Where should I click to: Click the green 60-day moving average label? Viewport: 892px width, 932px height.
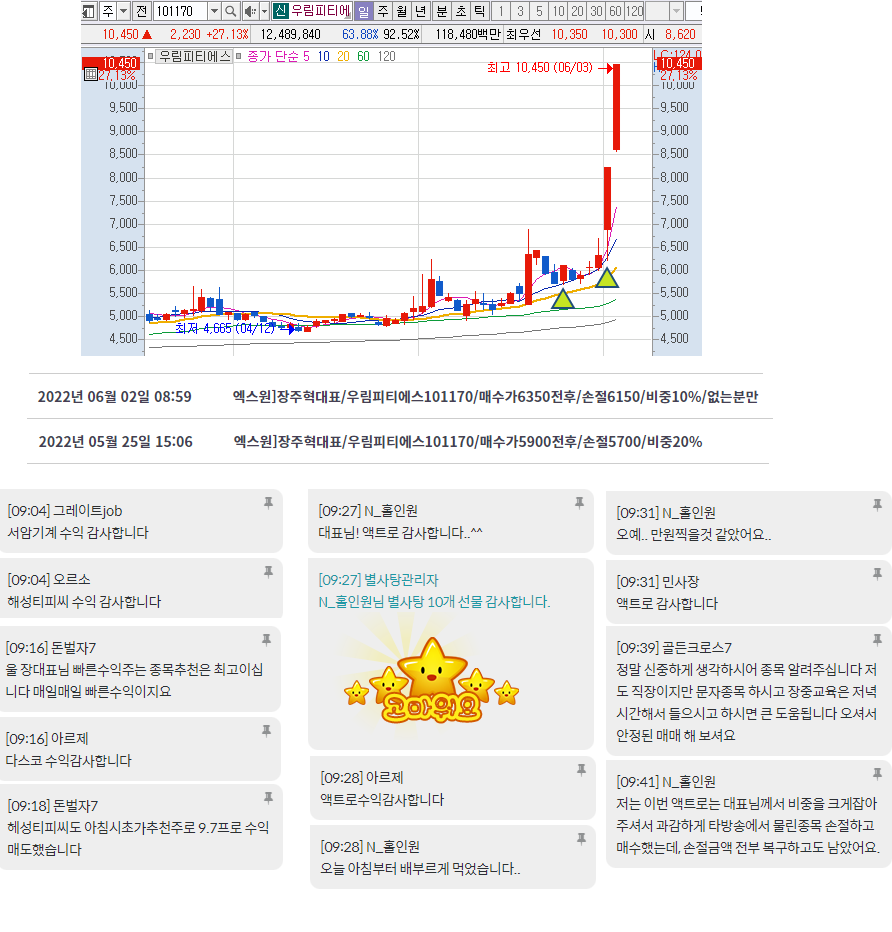pos(364,56)
